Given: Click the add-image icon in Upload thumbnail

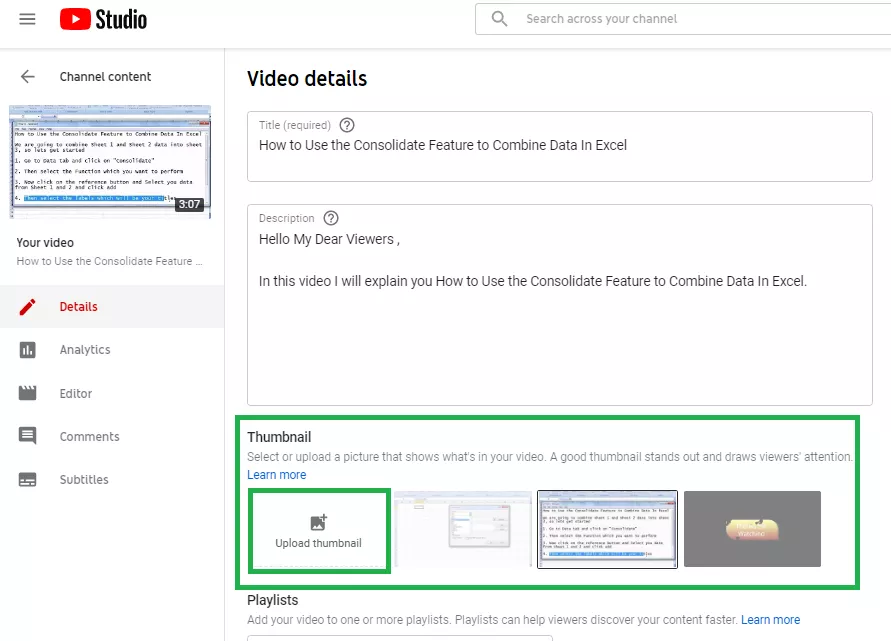Looking at the screenshot, I should click(x=319, y=522).
